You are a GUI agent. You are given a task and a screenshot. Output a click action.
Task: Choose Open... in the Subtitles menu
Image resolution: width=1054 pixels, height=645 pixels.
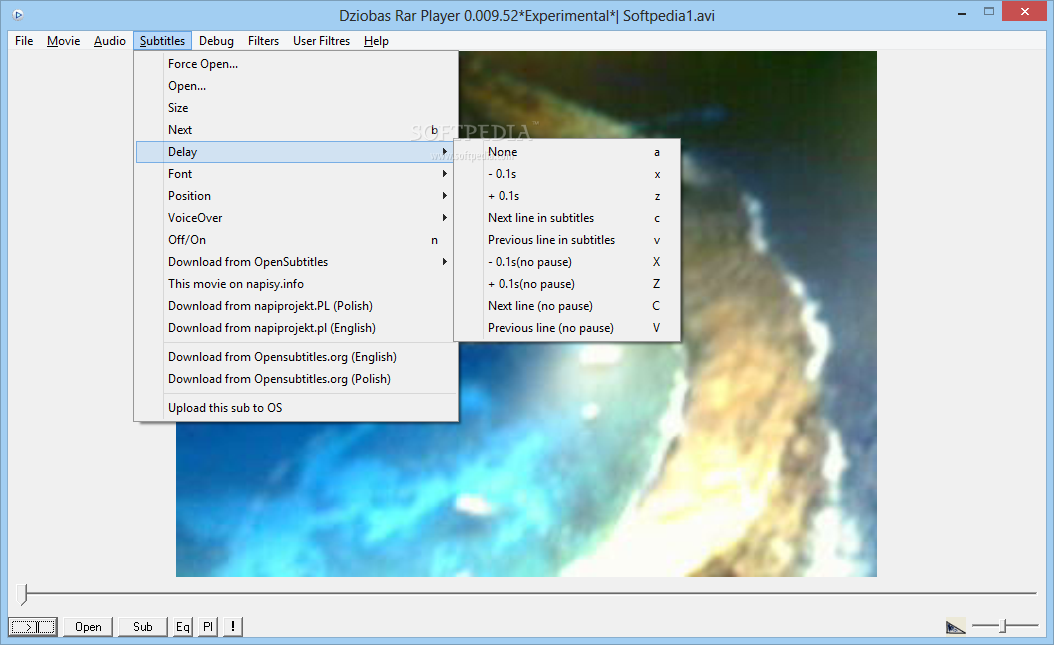296,86
